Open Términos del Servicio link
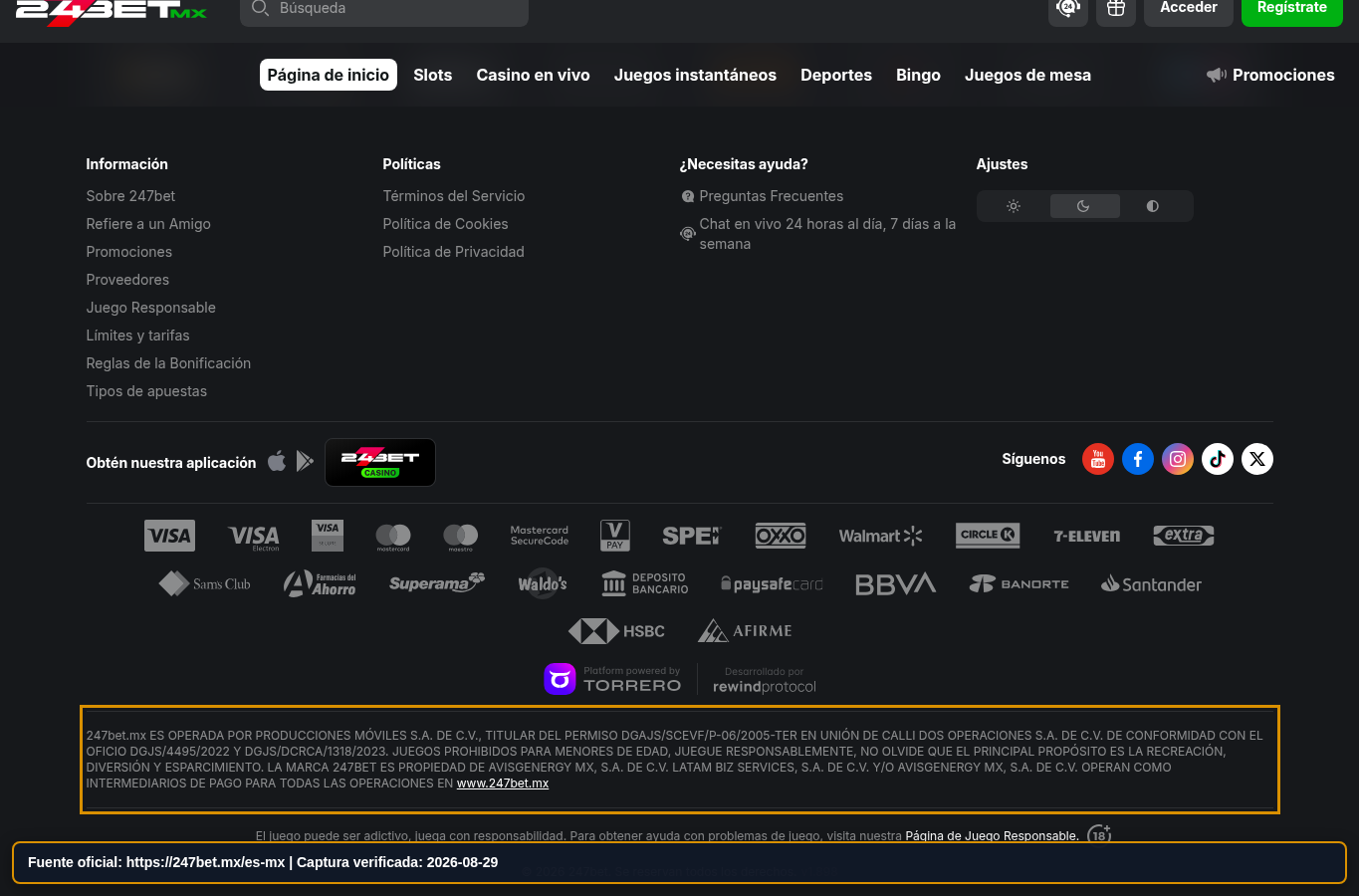The image size is (1359, 896). coord(454,196)
